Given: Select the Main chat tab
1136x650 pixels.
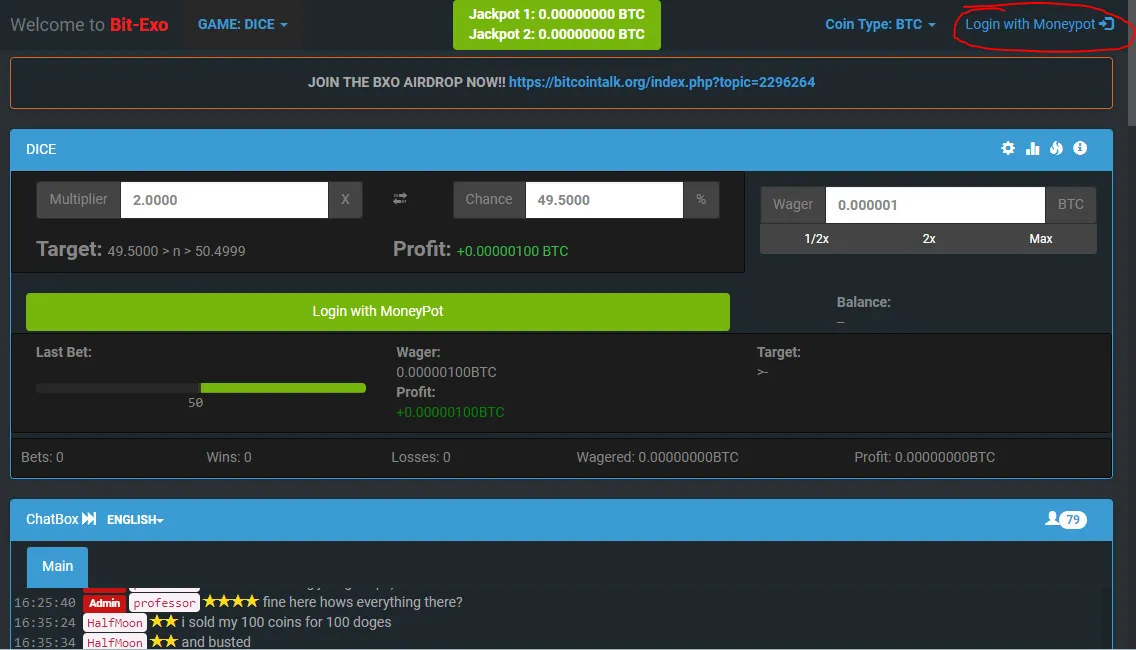Looking at the screenshot, I should 57,567.
